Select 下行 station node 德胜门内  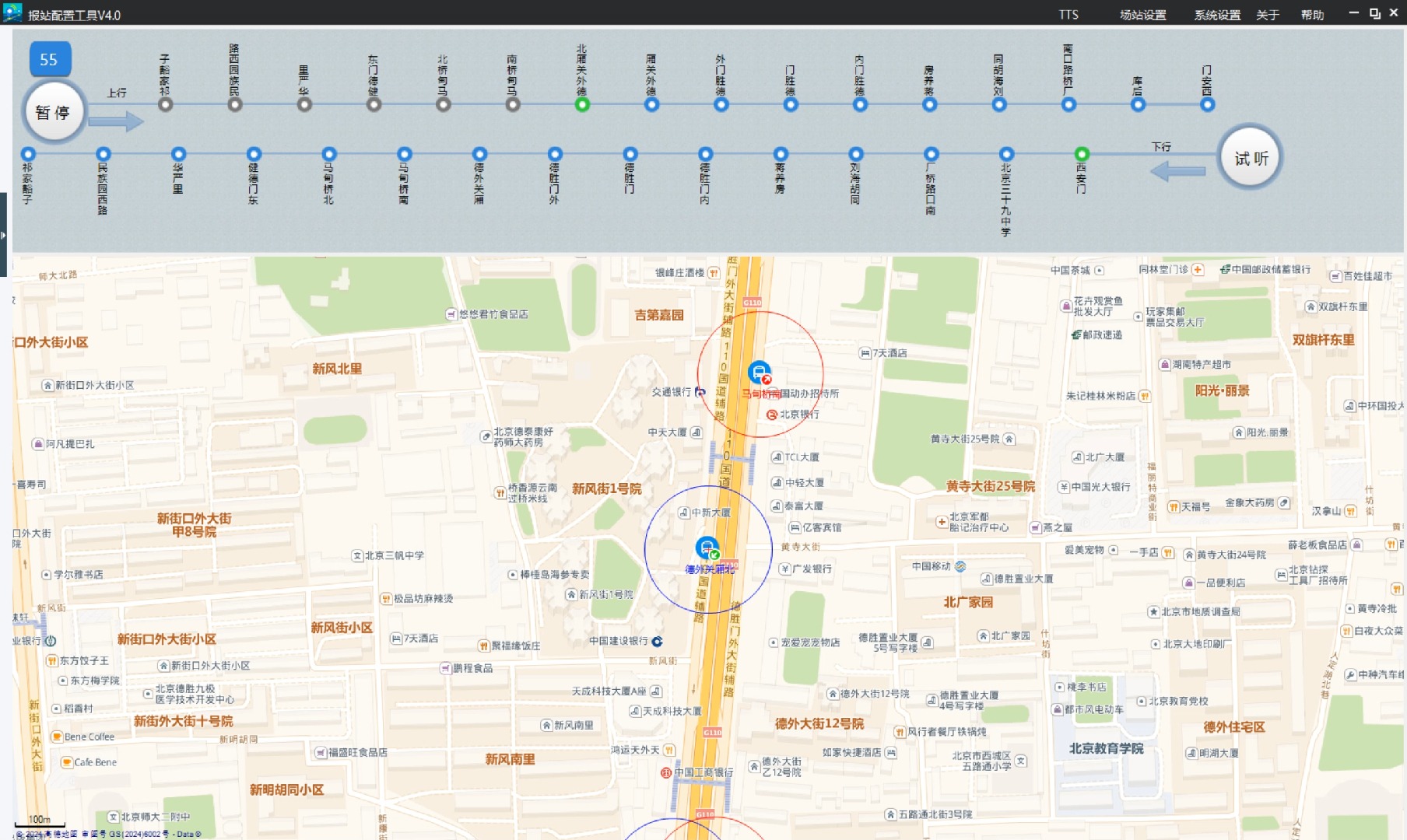(705, 154)
